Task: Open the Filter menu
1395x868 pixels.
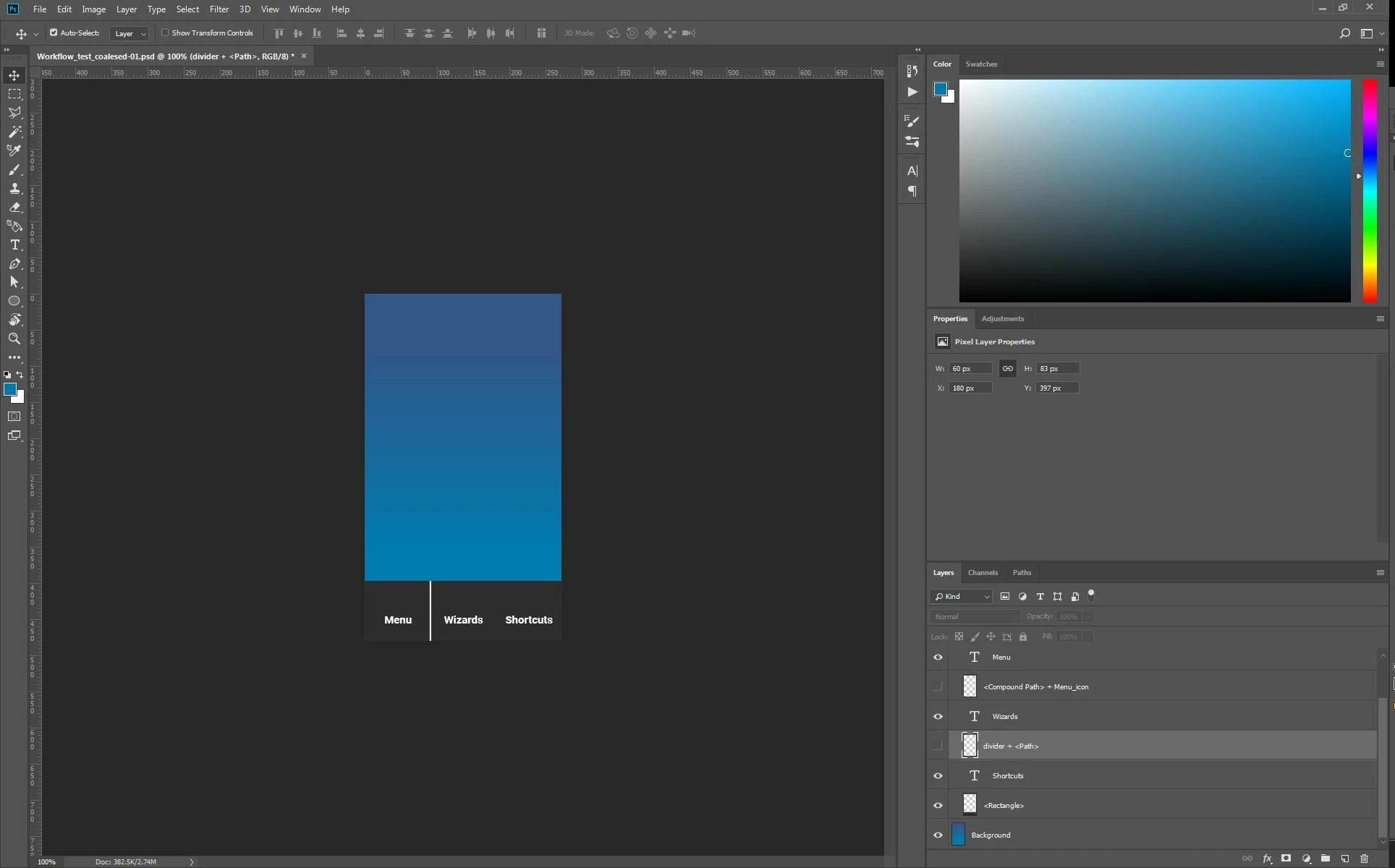Action: (219, 9)
